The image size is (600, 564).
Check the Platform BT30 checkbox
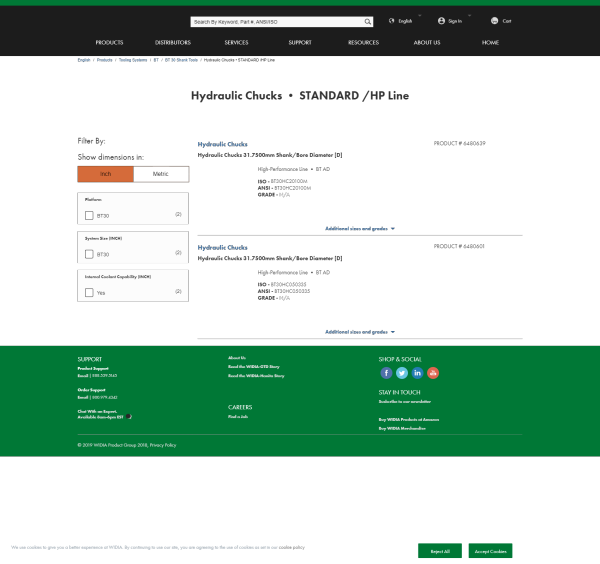(x=89, y=215)
